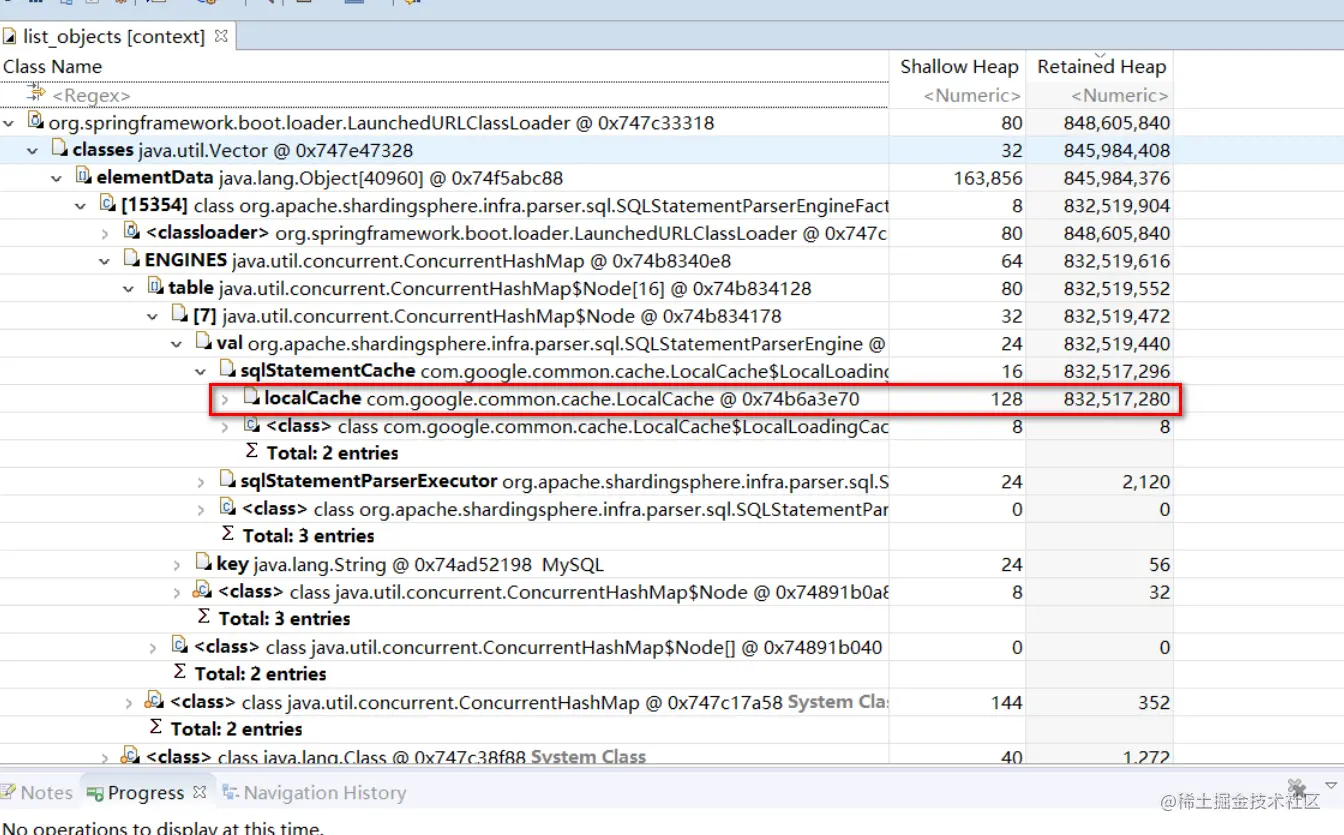This screenshot has height=835, width=1344.
Task: Click shallow heap value 144 of ConcurrentHashMap class
Action: [x=1006, y=702]
